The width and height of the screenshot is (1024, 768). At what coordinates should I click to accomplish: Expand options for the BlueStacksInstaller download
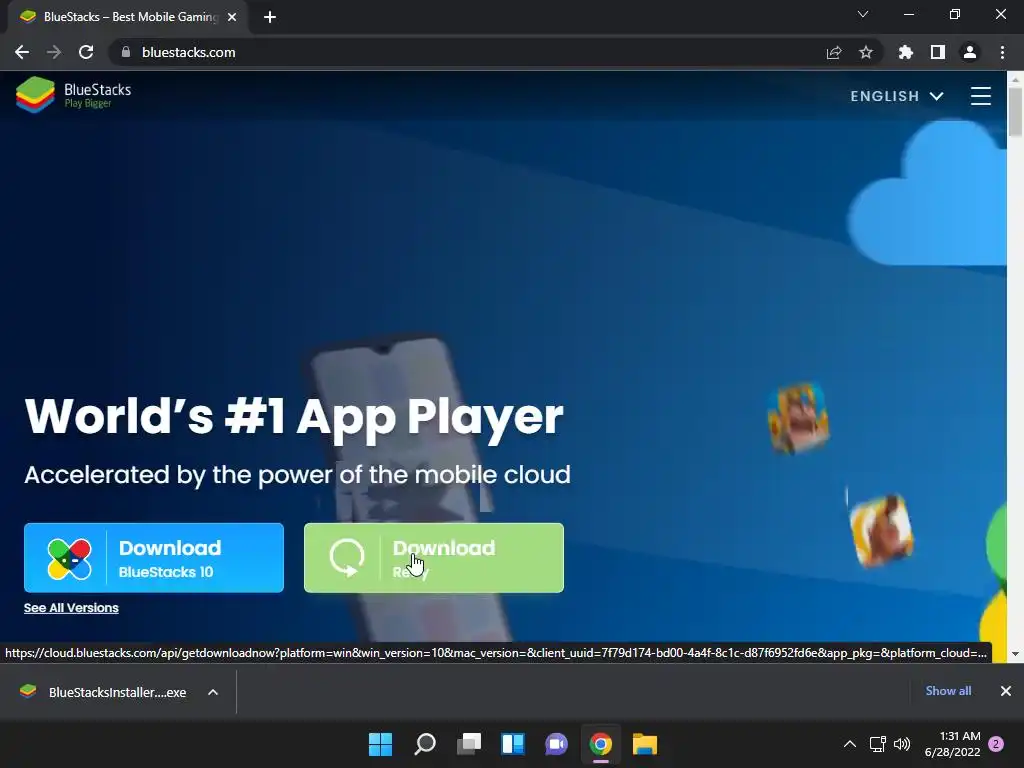[213, 692]
